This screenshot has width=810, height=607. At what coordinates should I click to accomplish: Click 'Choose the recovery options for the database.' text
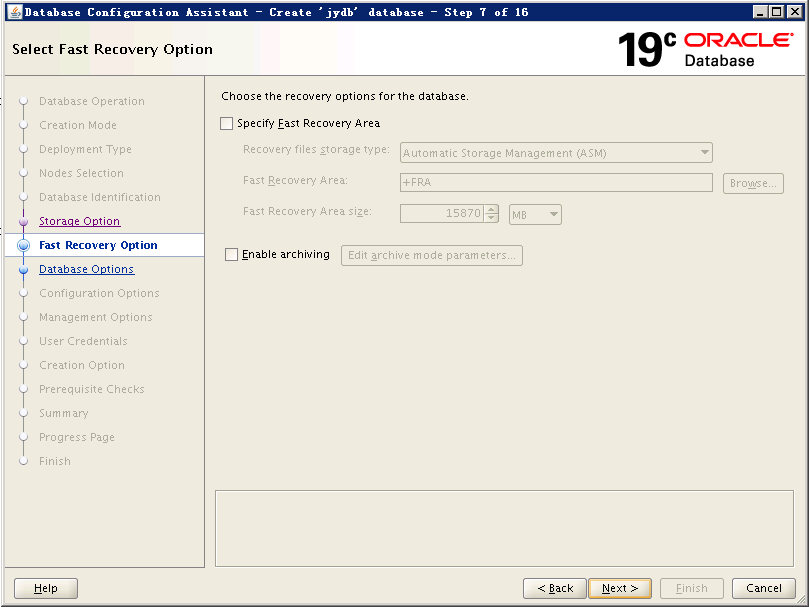[x=345, y=97]
